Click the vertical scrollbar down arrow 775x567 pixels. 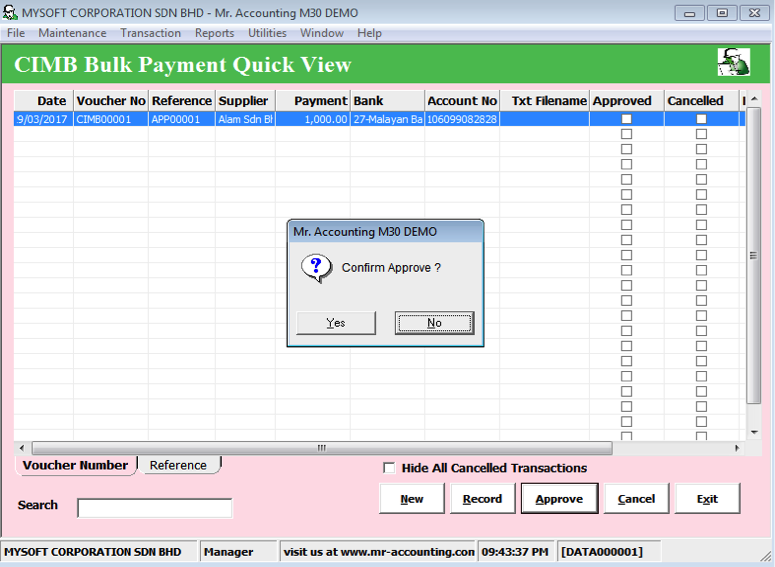754,432
